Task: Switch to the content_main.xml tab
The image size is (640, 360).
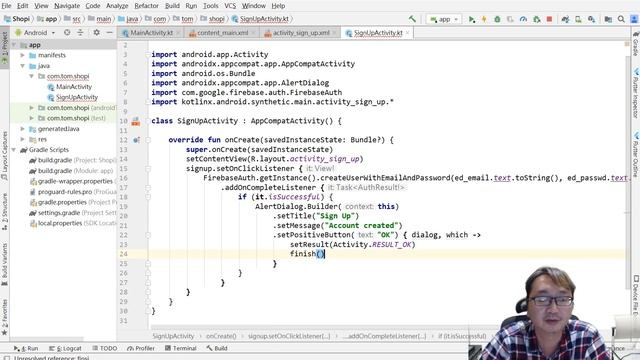Action: 222,33
